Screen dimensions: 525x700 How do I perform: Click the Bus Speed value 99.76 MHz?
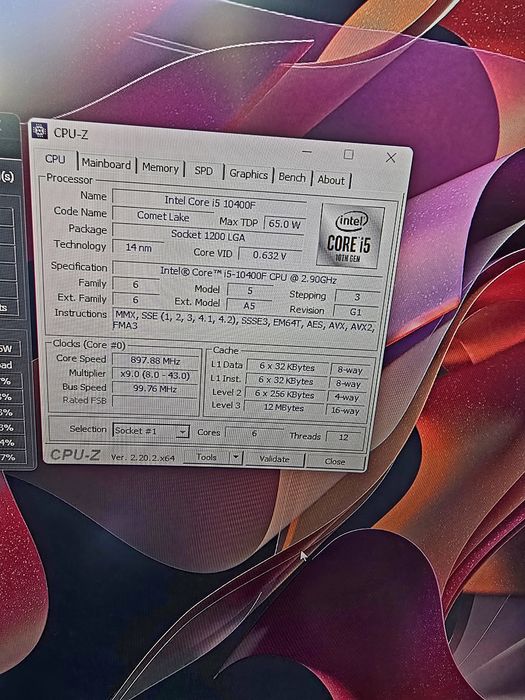[155, 389]
